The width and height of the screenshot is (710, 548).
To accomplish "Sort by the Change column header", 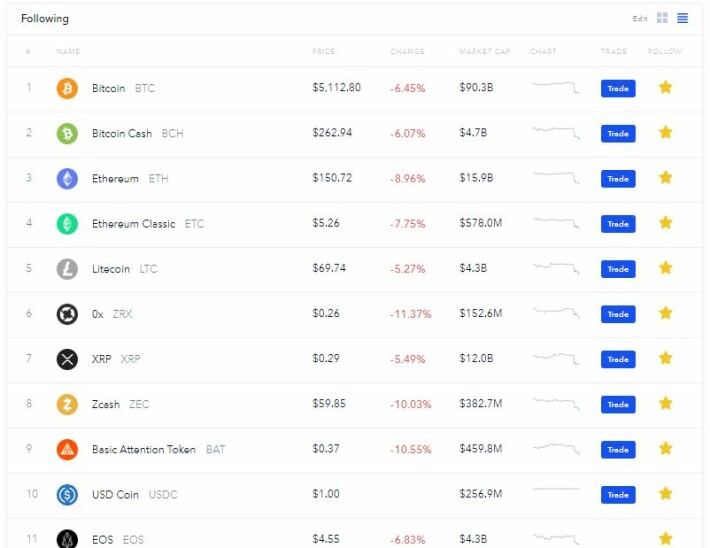I will [x=407, y=51].
